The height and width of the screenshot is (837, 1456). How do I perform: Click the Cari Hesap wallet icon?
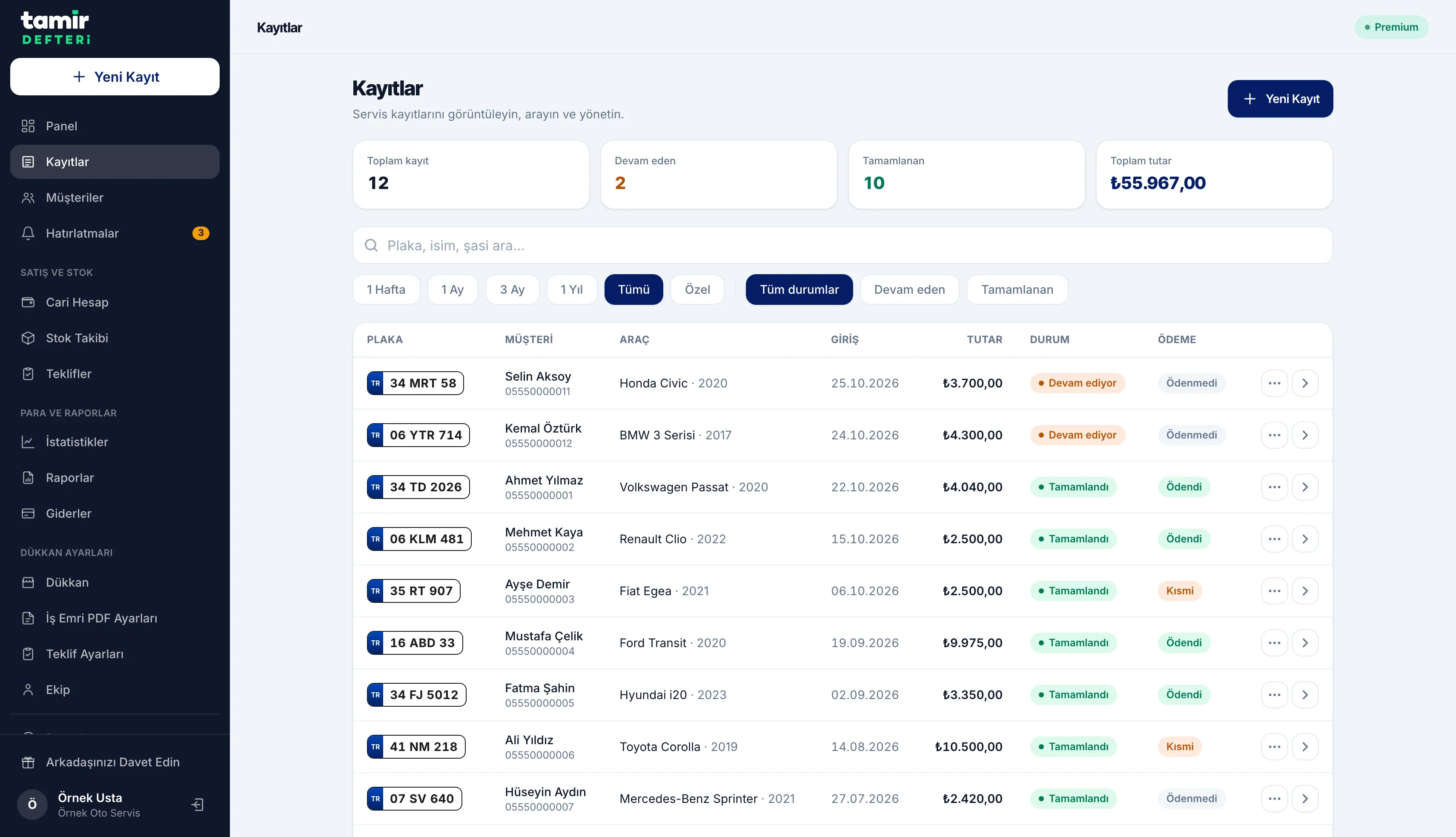(x=28, y=302)
